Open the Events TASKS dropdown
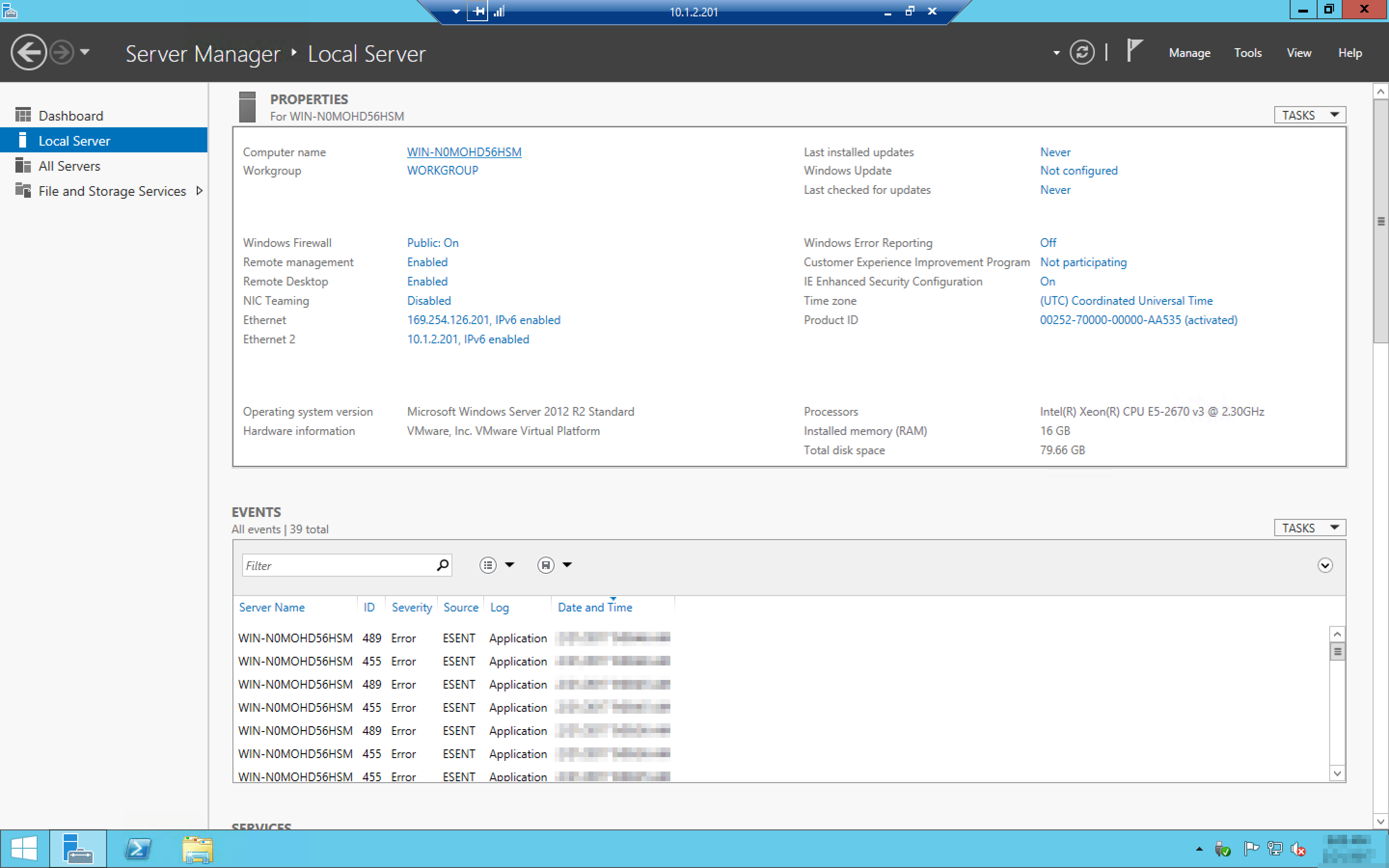Image resolution: width=1389 pixels, height=868 pixels. [1309, 528]
